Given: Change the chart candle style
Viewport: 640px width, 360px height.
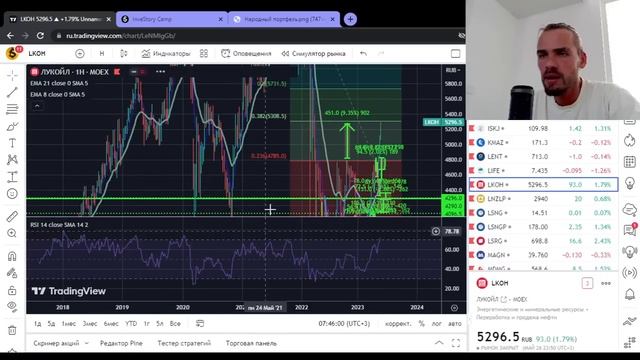Looking at the screenshot, I should (124, 53).
